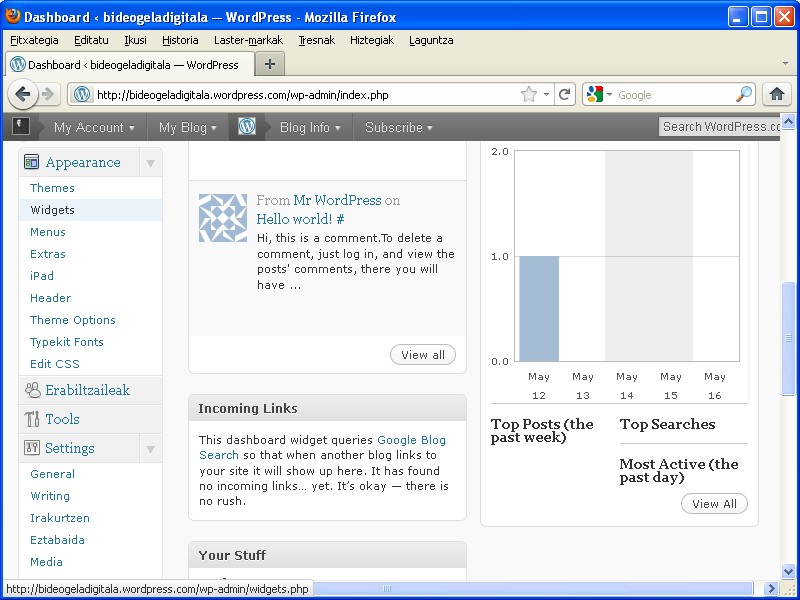Open the Historia menu
The image size is (800, 600).
180,40
